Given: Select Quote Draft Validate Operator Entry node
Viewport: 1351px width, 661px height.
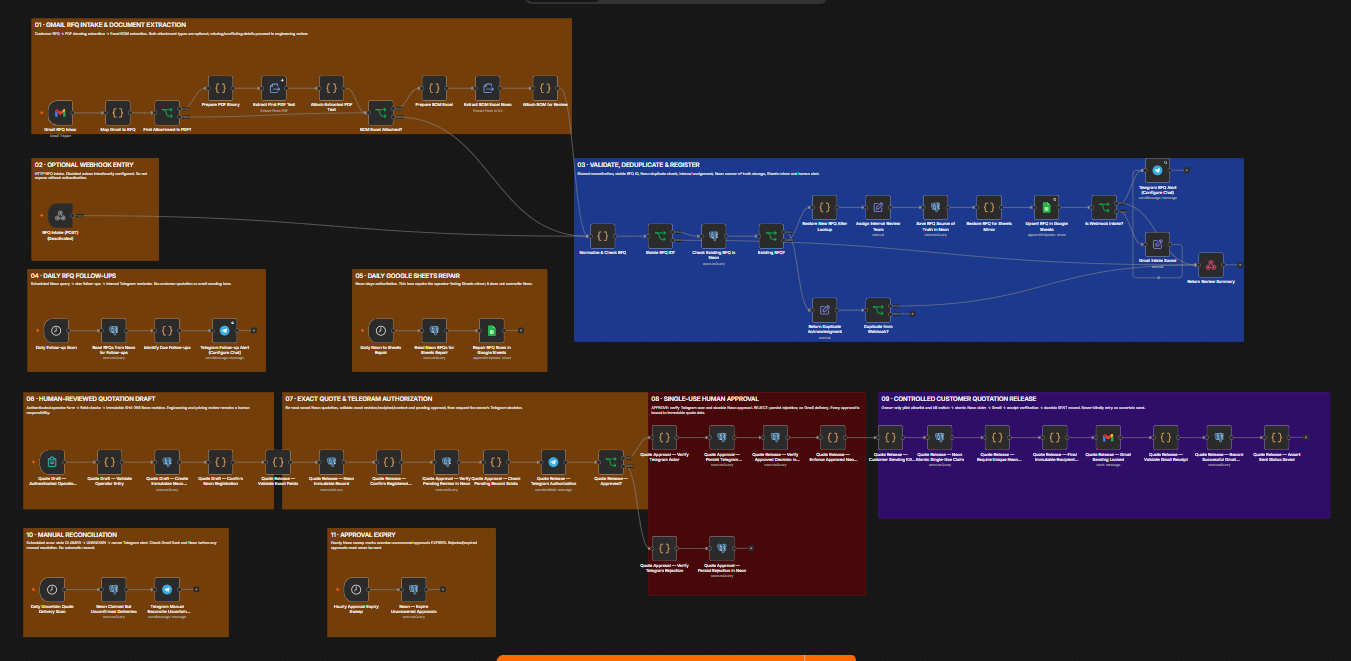Looking at the screenshot, I should tap(108, 461).
